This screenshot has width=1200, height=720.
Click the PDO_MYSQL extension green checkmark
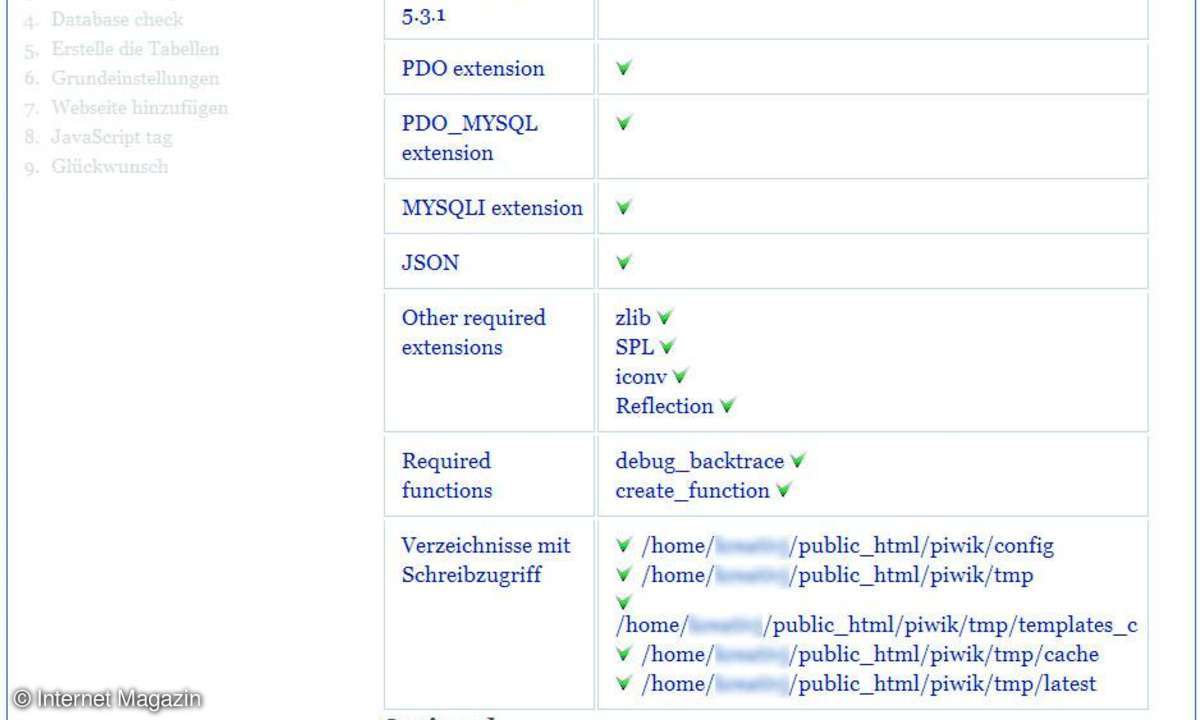[624, 123]
